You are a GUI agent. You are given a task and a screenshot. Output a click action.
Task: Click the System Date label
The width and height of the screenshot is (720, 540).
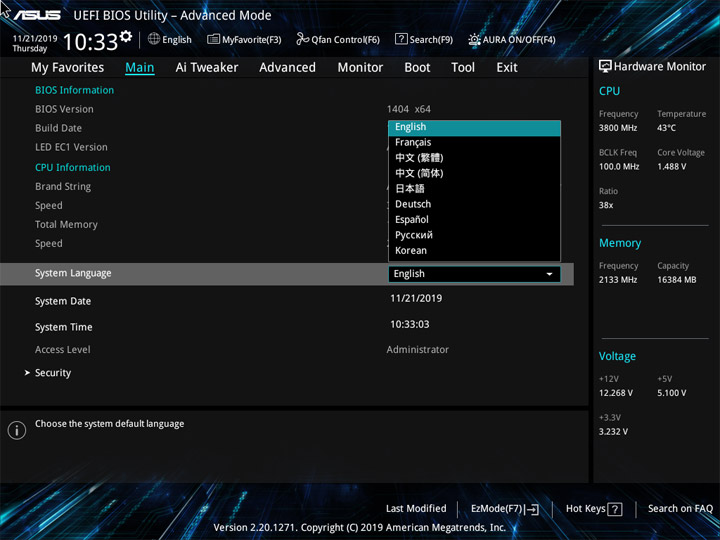point(63,301)
